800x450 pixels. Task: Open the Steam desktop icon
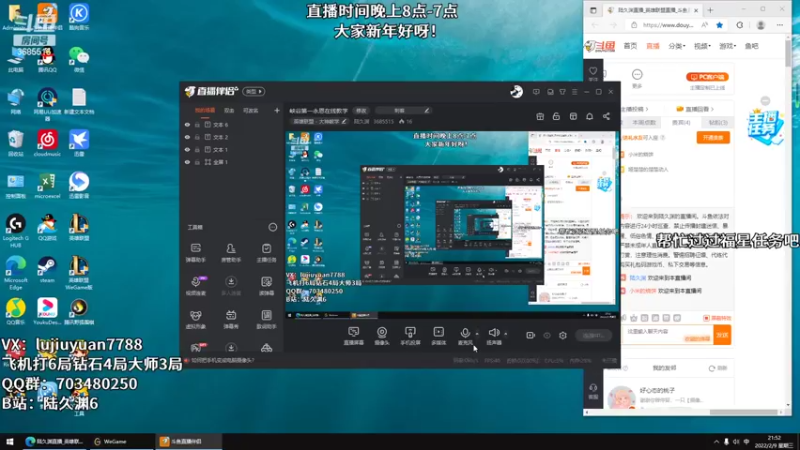[47, 270]
